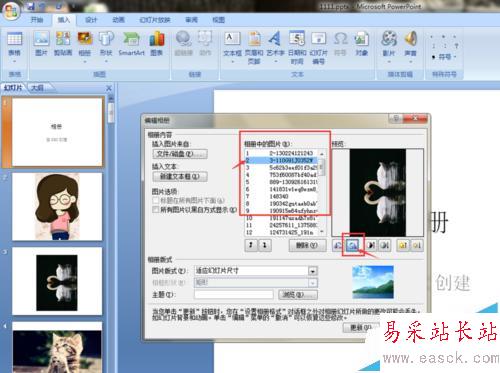Click the 超链接 hyperlink icon

[183, 43]
